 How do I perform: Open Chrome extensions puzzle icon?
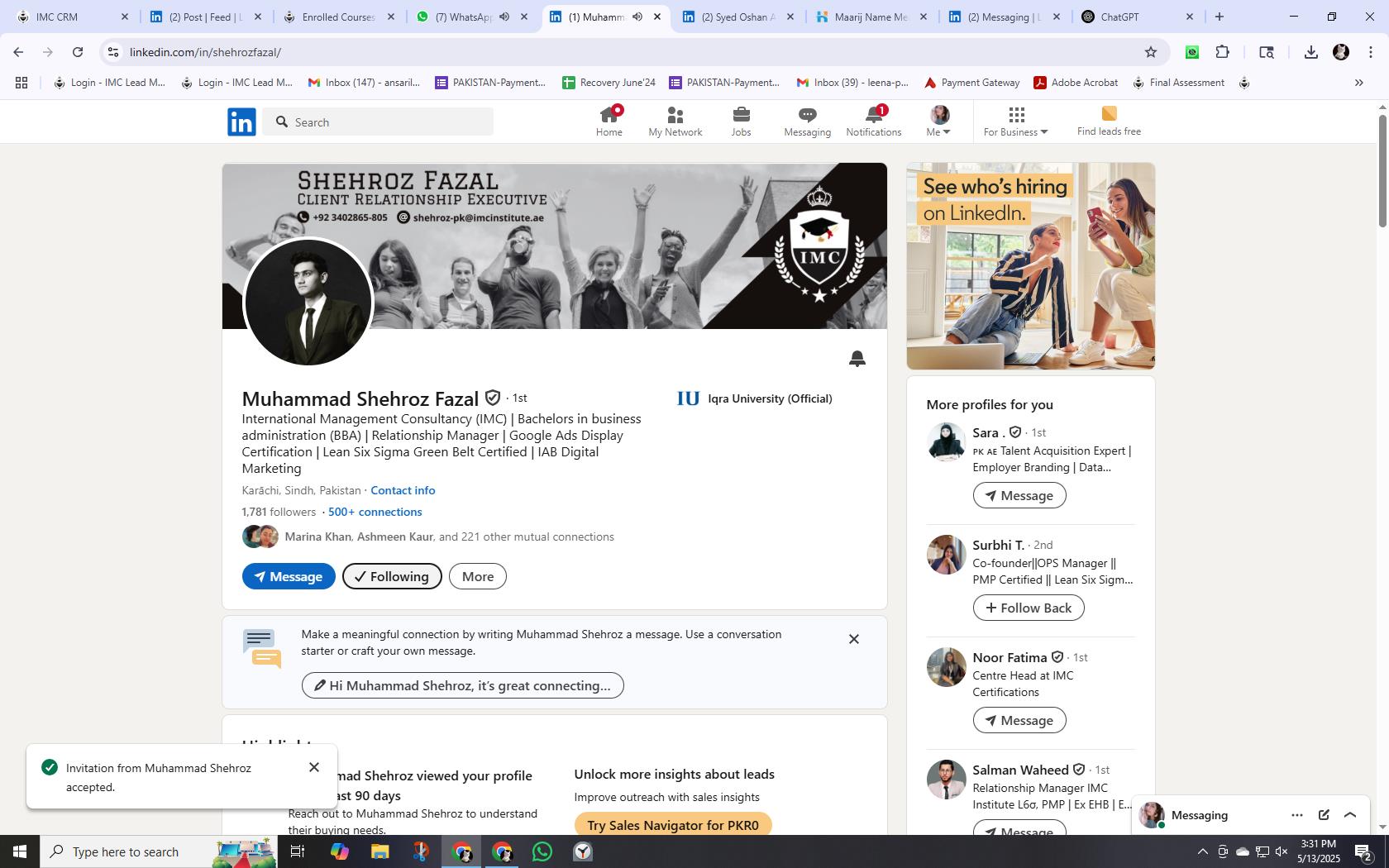pos(1222,52)
